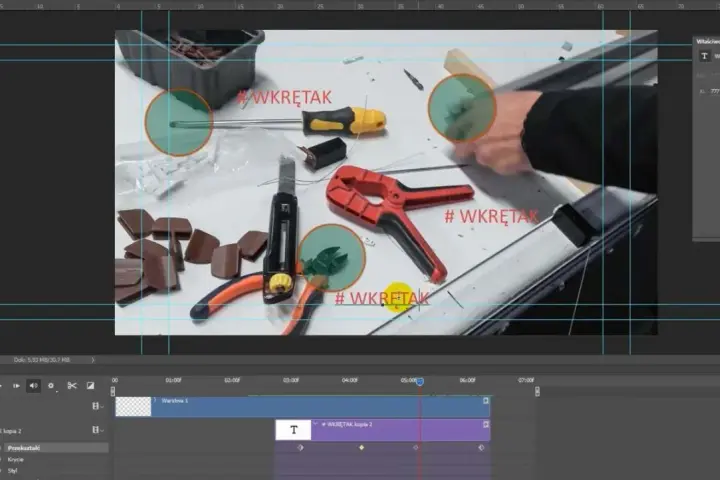Open video menu for Warstwa 1 track
The height and width of the screenshot is (480, 720).
tap(97, 406)
